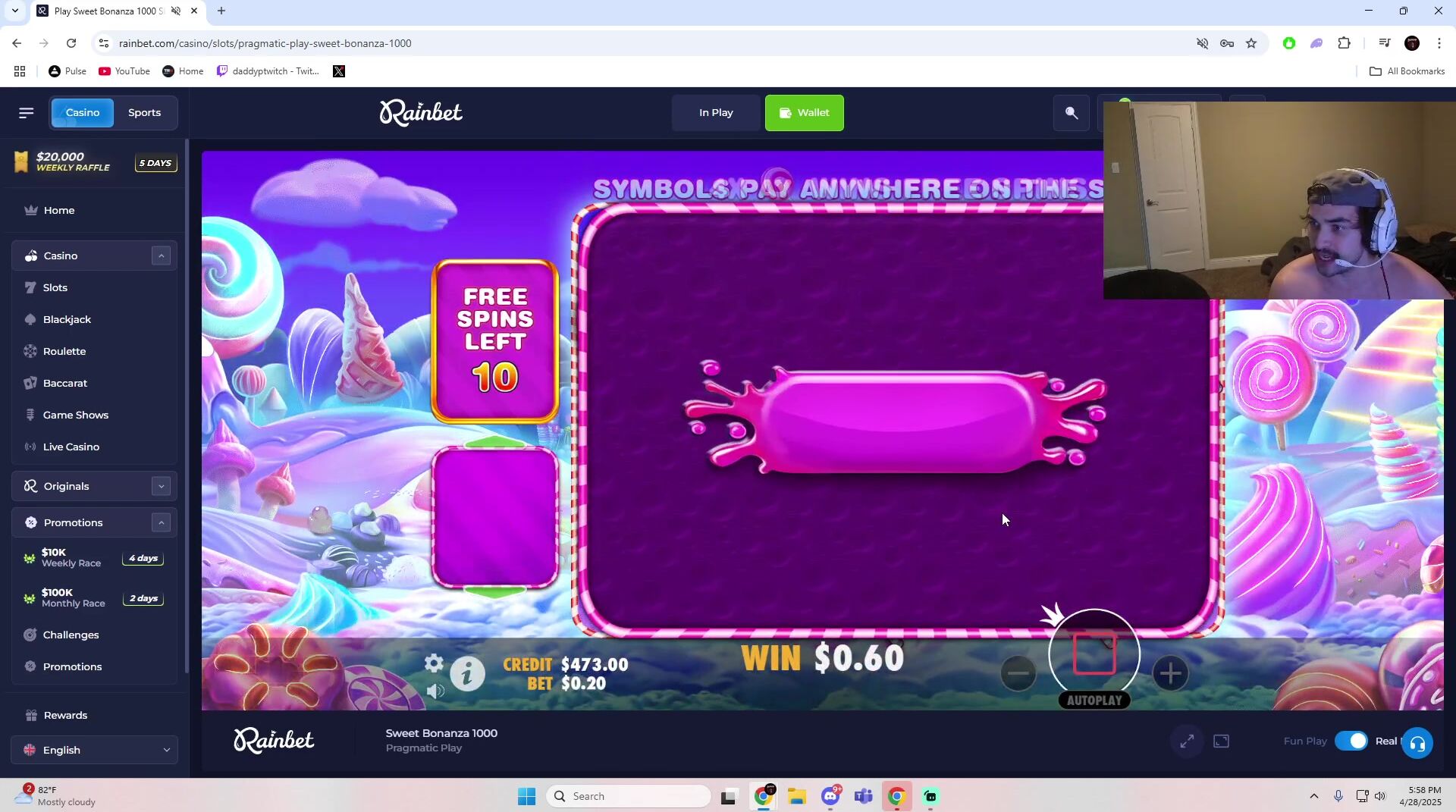Open the English language dropdown

(94, 751)
